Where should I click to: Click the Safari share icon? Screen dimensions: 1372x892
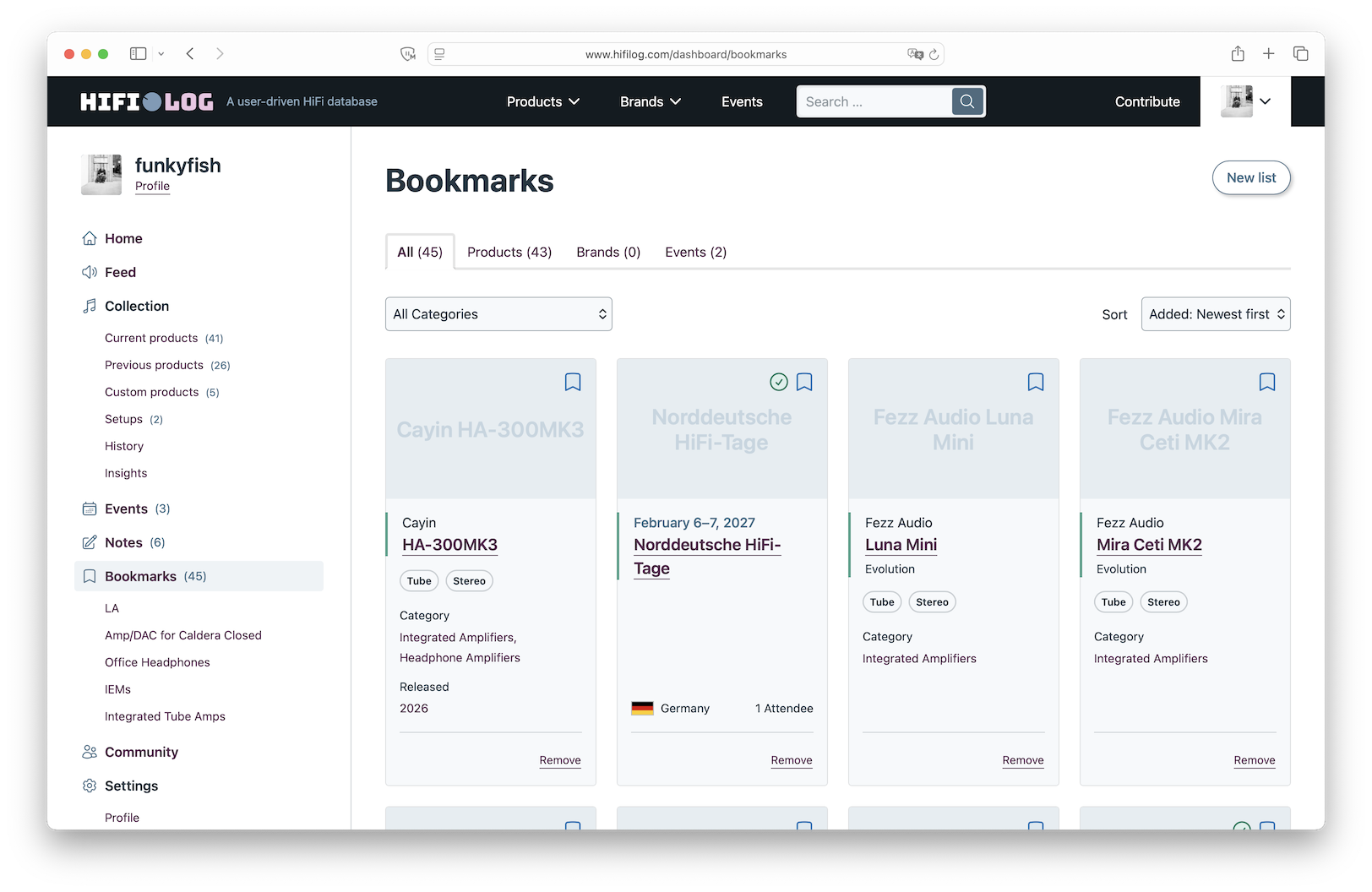[x=1238, y=54]
